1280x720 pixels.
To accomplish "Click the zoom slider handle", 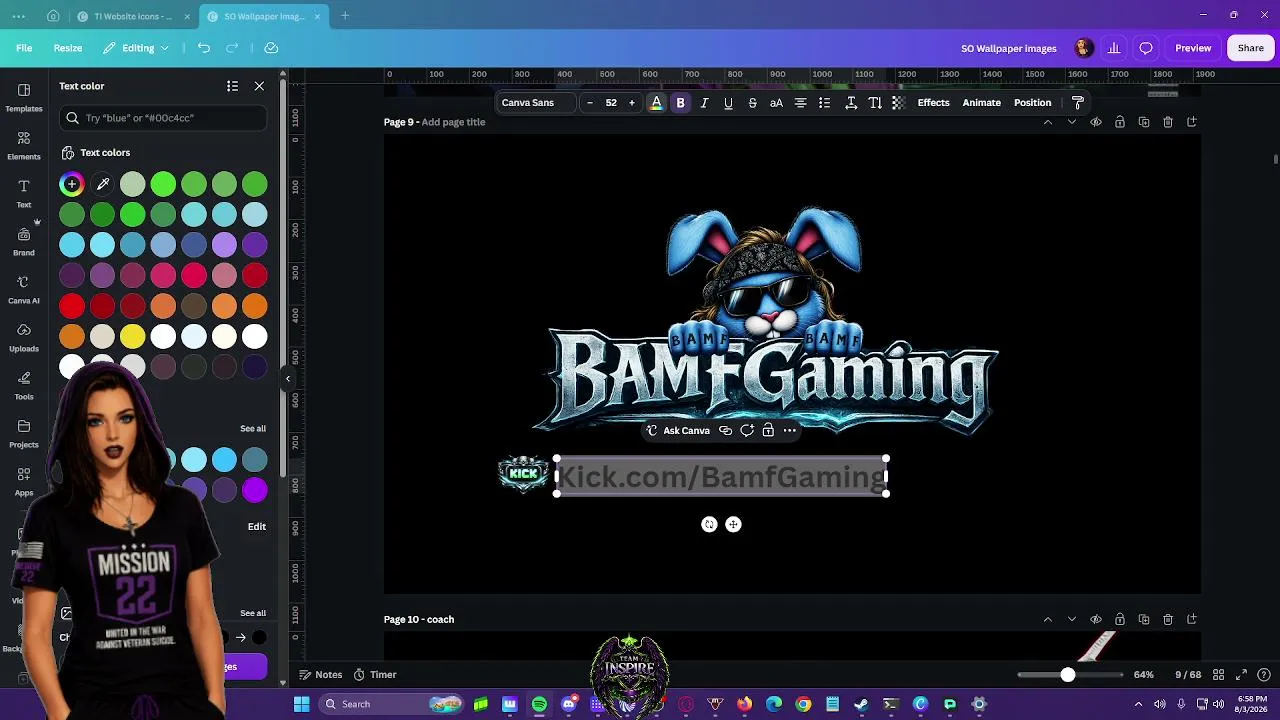I will click(1068, 675).
